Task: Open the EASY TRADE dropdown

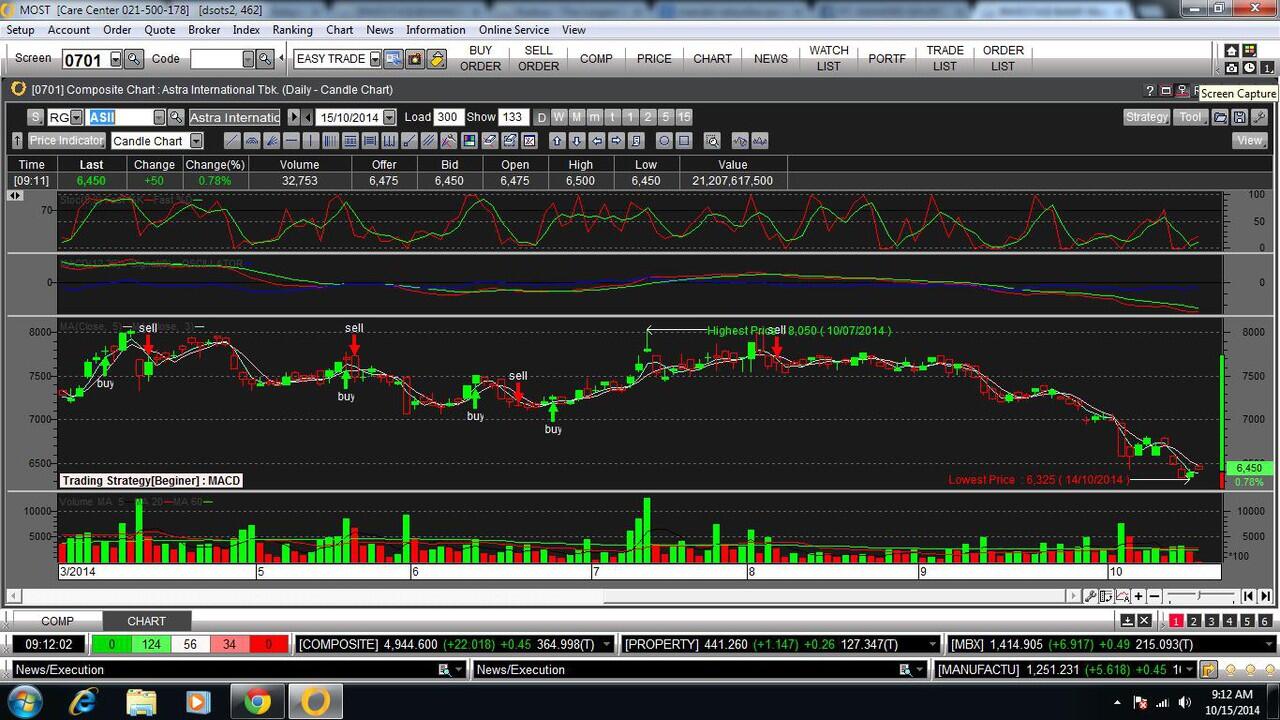Action: tap(375, 59)
